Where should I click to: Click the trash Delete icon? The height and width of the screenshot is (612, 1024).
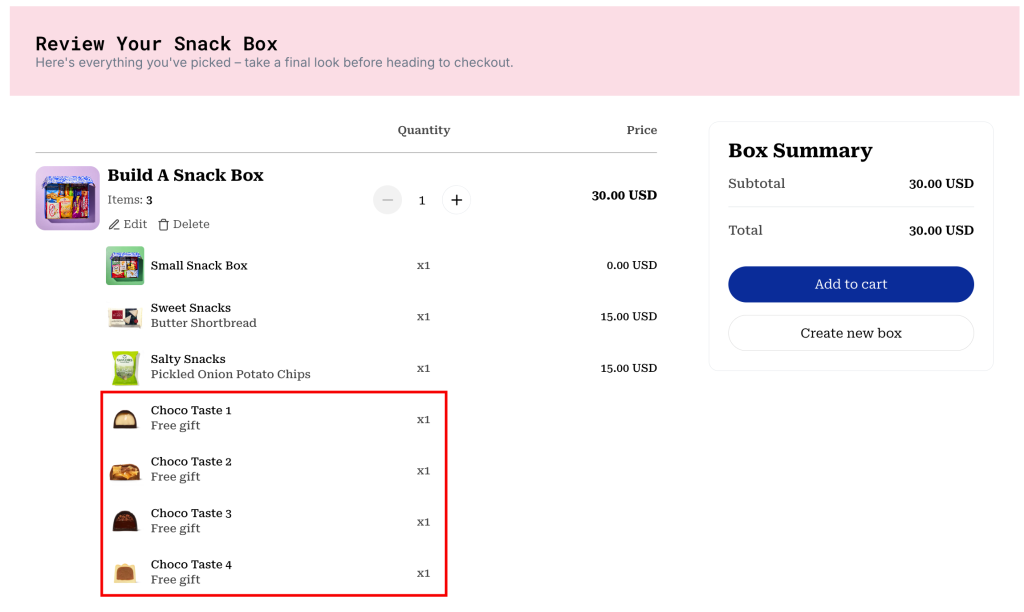164,225
